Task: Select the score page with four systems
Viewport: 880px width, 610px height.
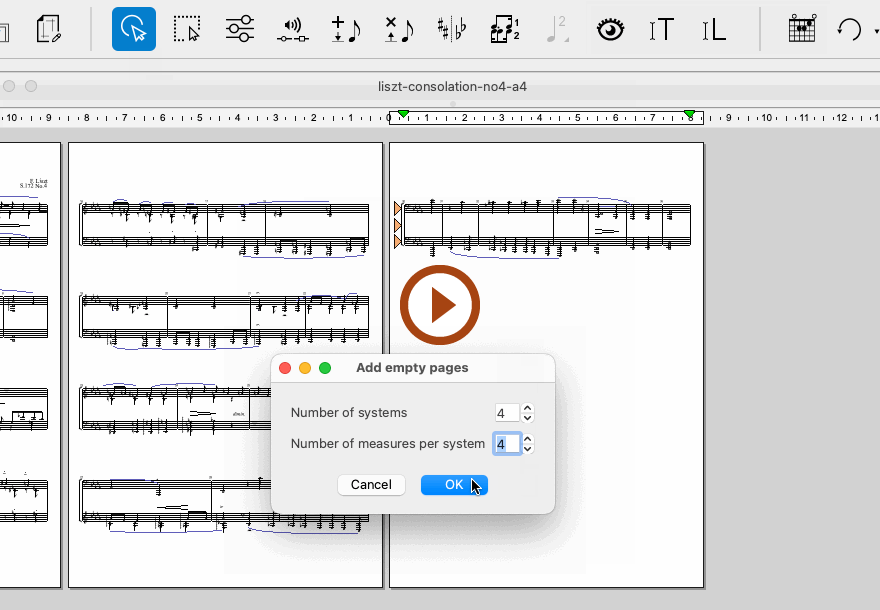Action: tap(226, 365)
